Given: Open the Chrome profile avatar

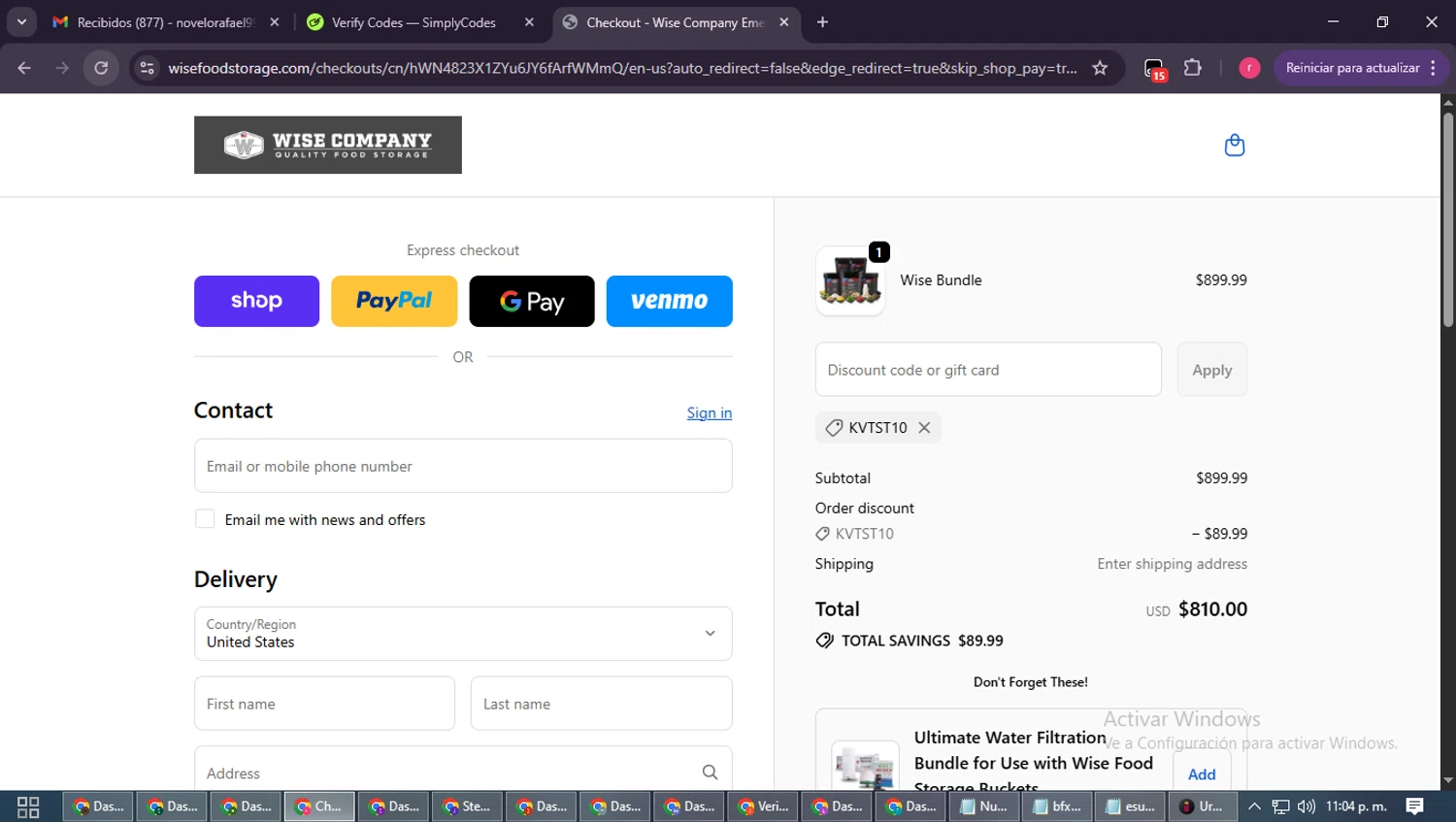Looking at the screenshot, I should 1249,68.
